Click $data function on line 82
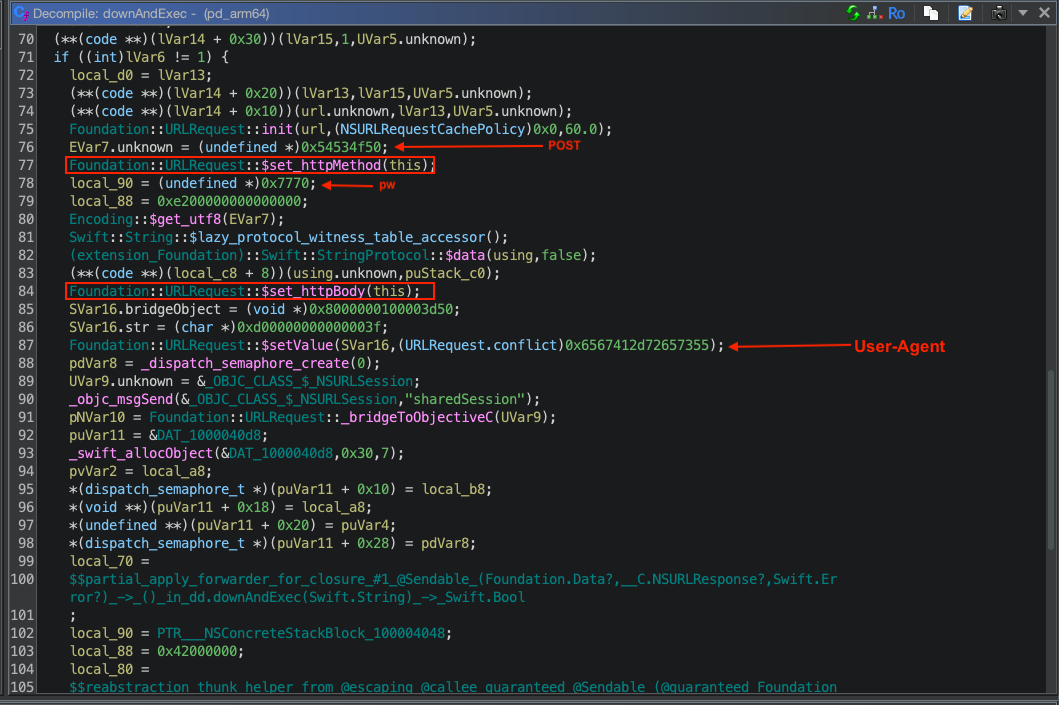The height and width of the screenshot is (705, 1059). 465,255
